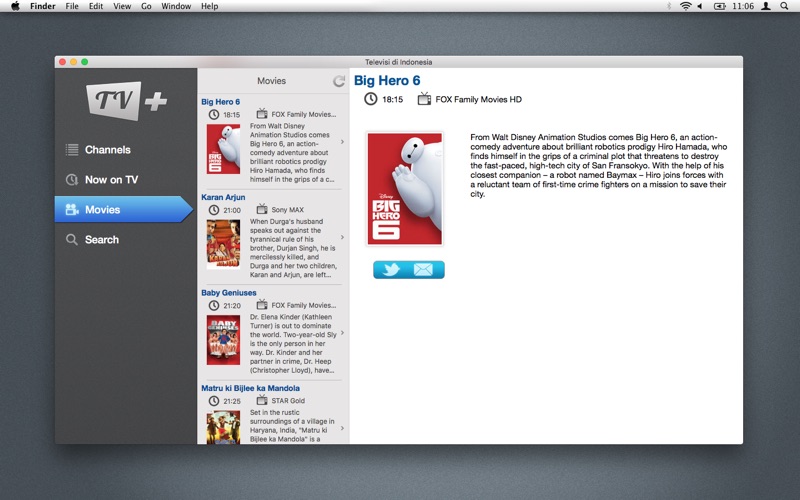The height and width of the screenshot is (500, 800).
Task: Click the user account icon in the menu bar
Action: click(766, 6)
